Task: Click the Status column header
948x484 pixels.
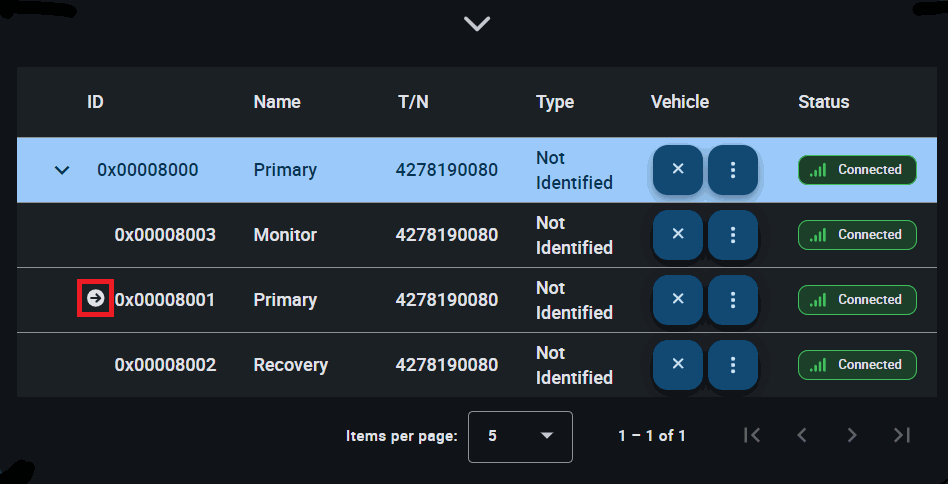Action: (823, 102)
